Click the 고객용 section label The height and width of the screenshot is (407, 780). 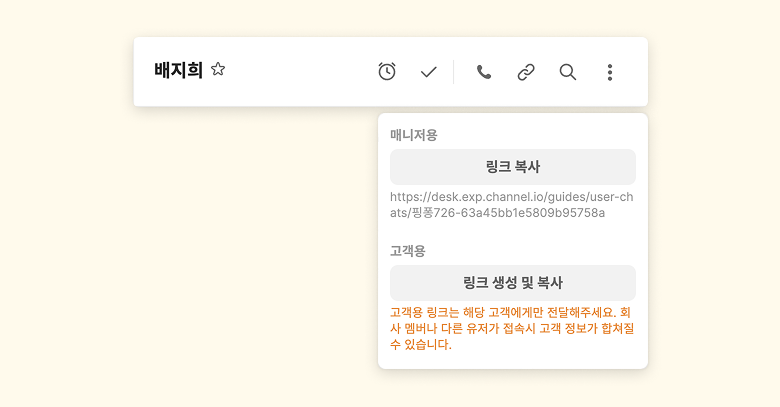(408, 251)
